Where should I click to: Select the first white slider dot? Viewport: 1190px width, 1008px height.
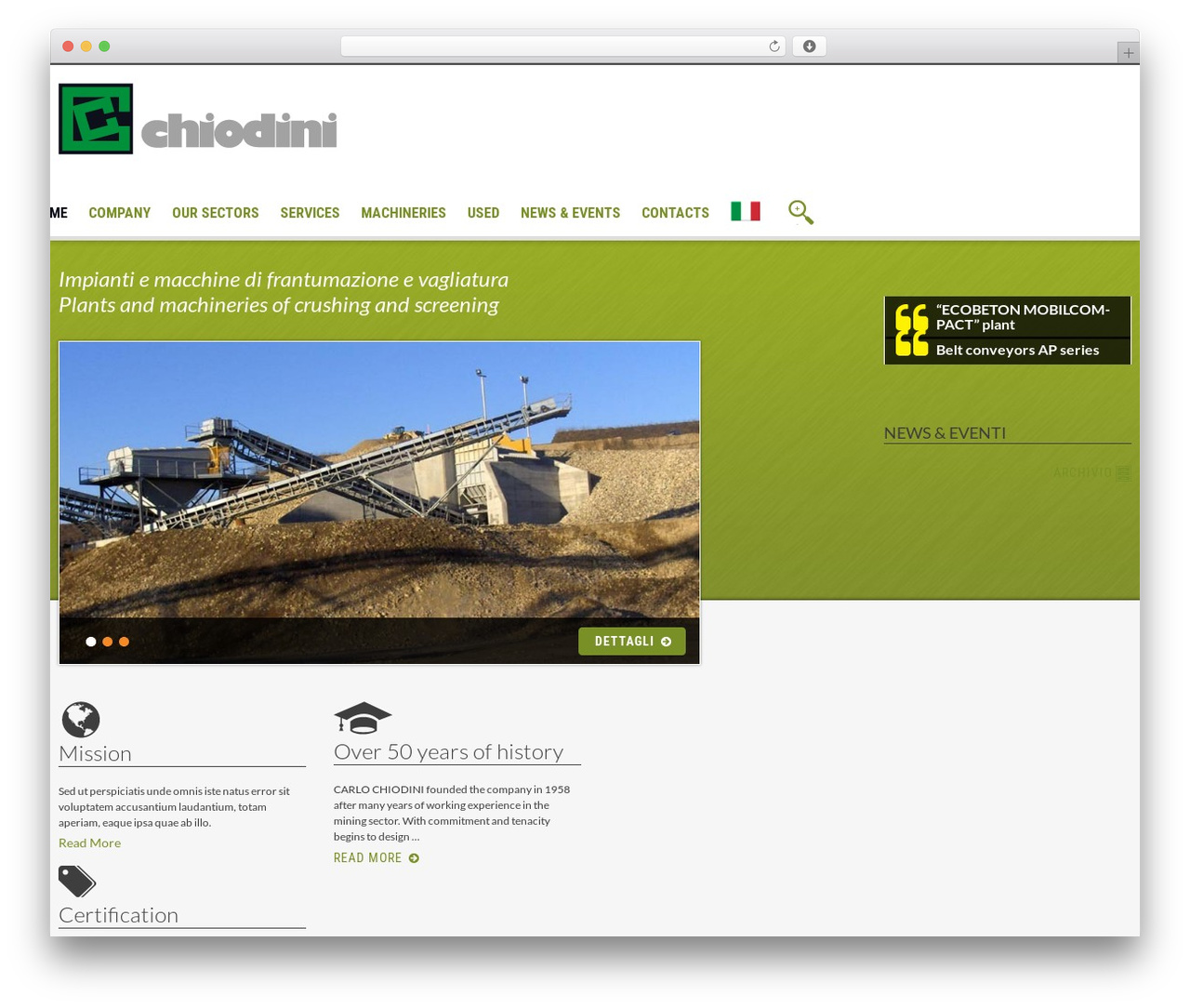pos(91,642)
